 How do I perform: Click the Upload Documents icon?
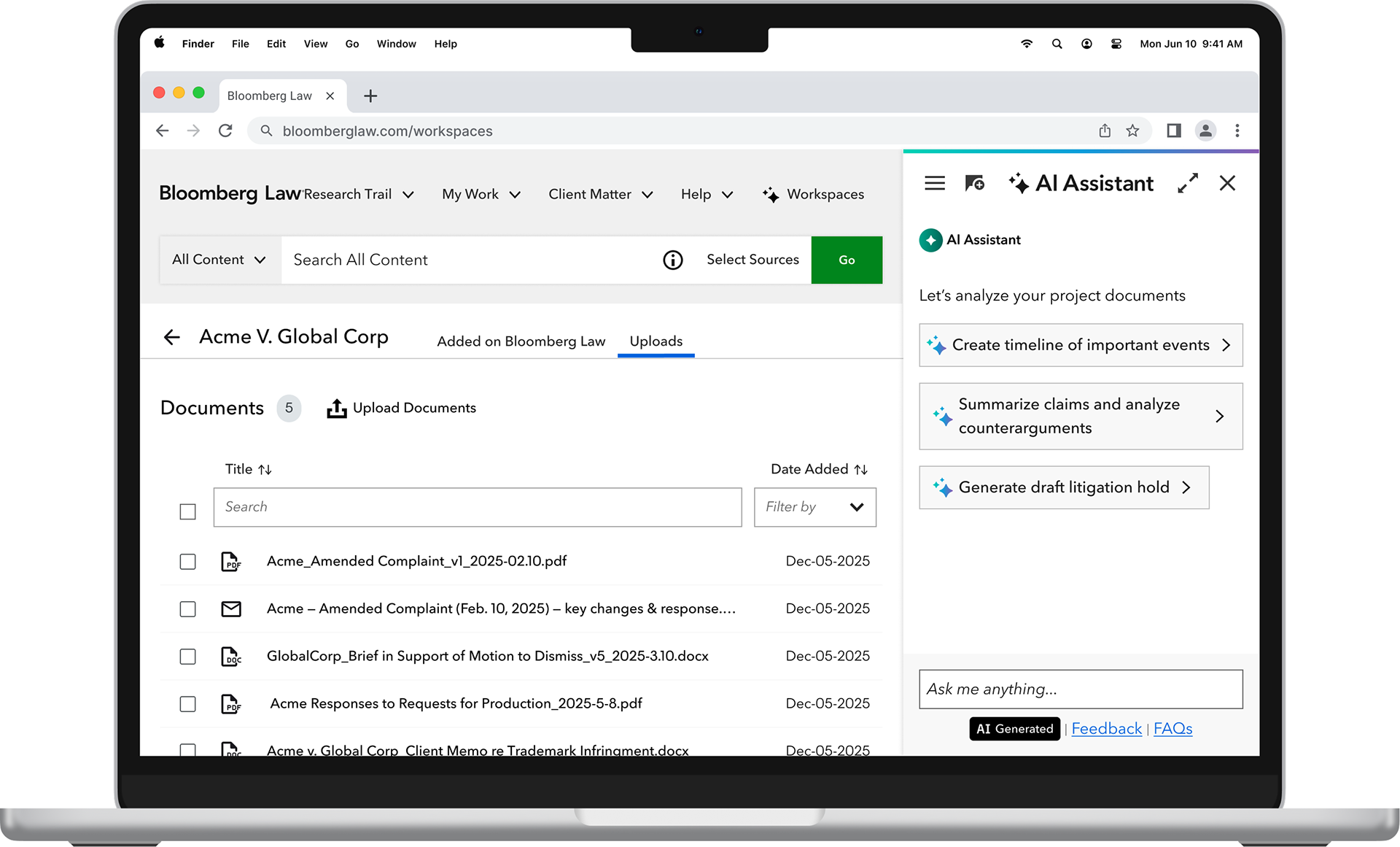click(335, 408)
